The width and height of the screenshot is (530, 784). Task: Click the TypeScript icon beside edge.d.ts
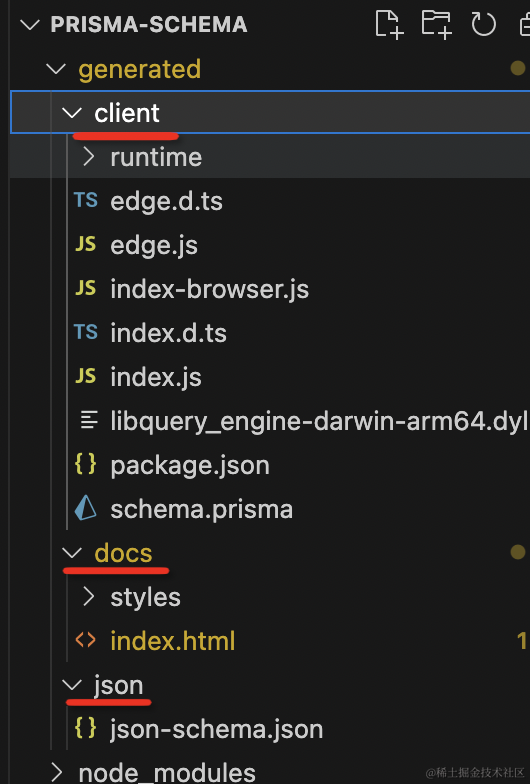point(86,200)
